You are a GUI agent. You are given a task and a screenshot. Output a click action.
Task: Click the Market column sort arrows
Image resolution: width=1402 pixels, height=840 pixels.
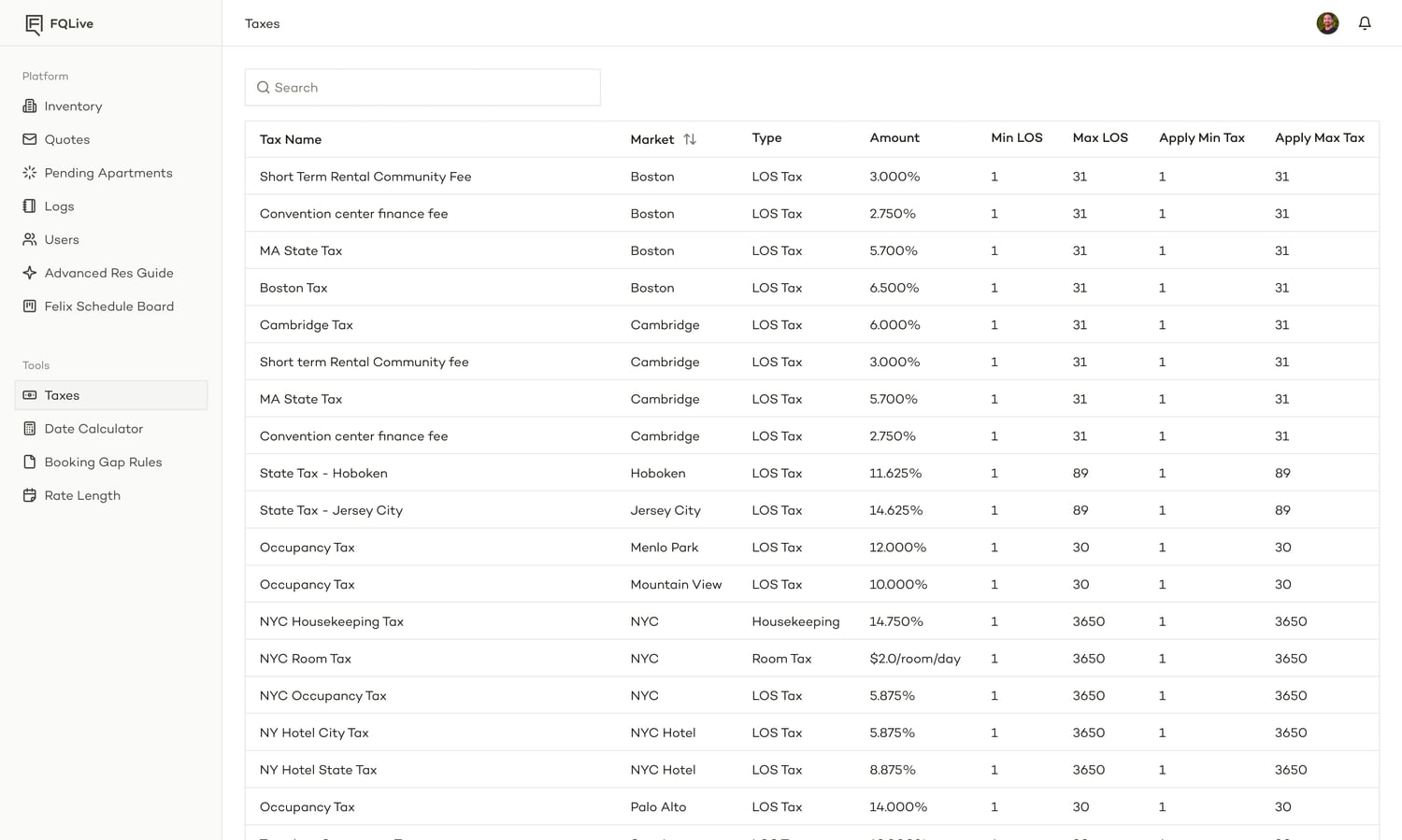(690, 139)
